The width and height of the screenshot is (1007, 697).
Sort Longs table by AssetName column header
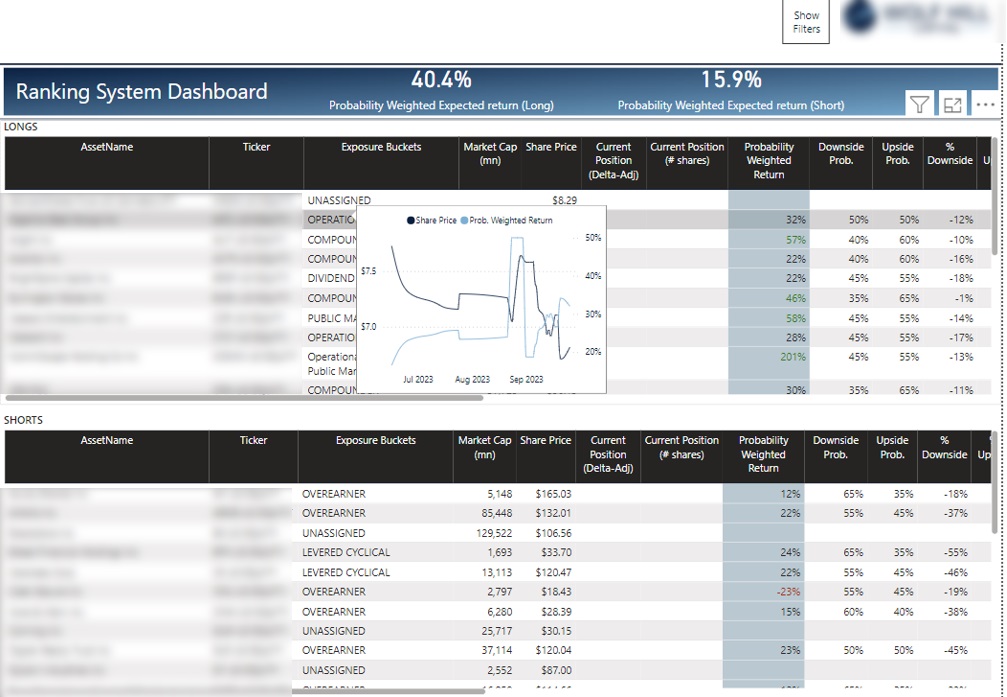click(x=107, y=147)
